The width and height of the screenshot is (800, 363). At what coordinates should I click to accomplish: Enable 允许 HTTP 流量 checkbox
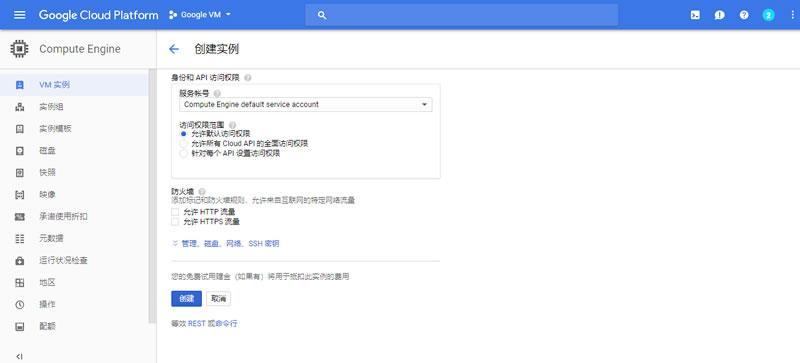175,211
